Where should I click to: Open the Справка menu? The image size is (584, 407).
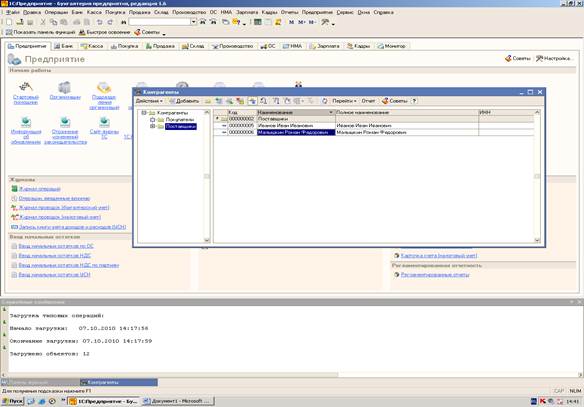383,12
